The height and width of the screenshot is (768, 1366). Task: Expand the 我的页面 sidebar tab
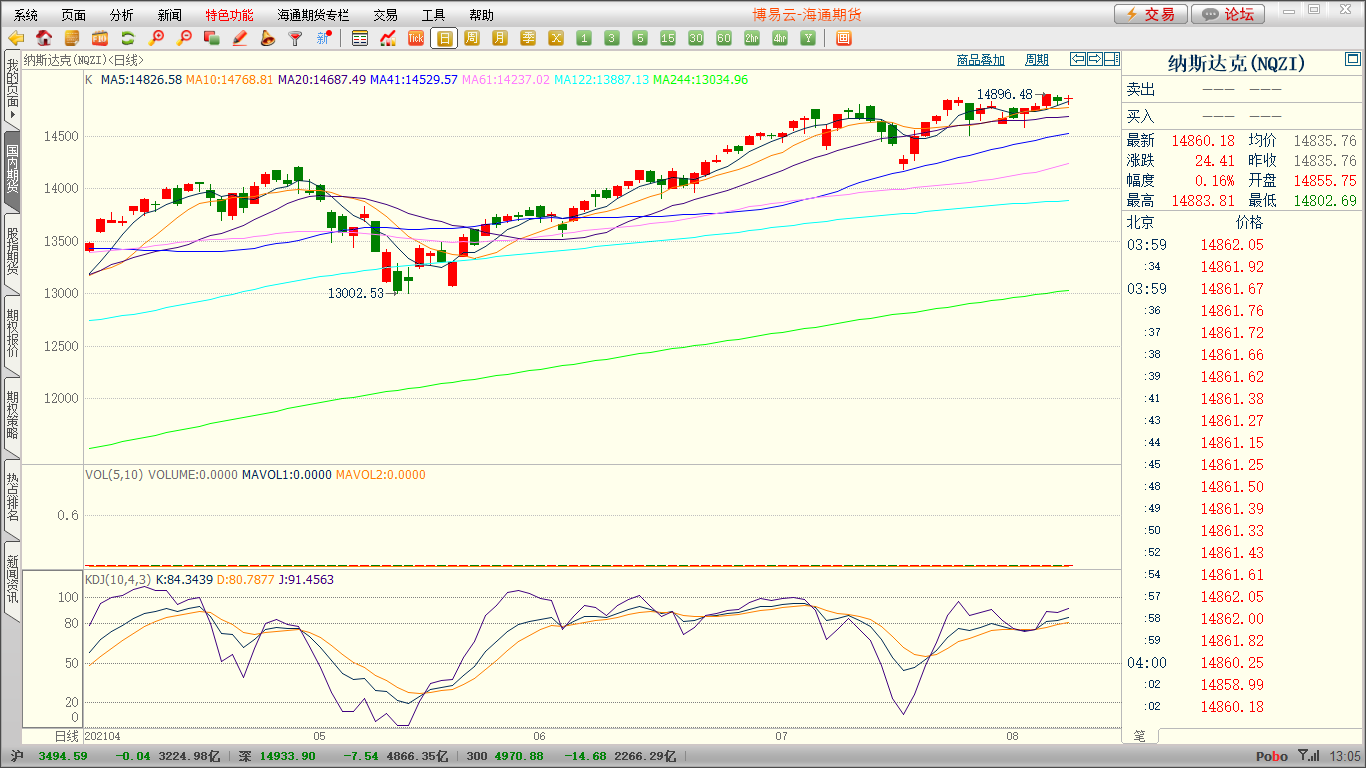(x=12, y=90)
